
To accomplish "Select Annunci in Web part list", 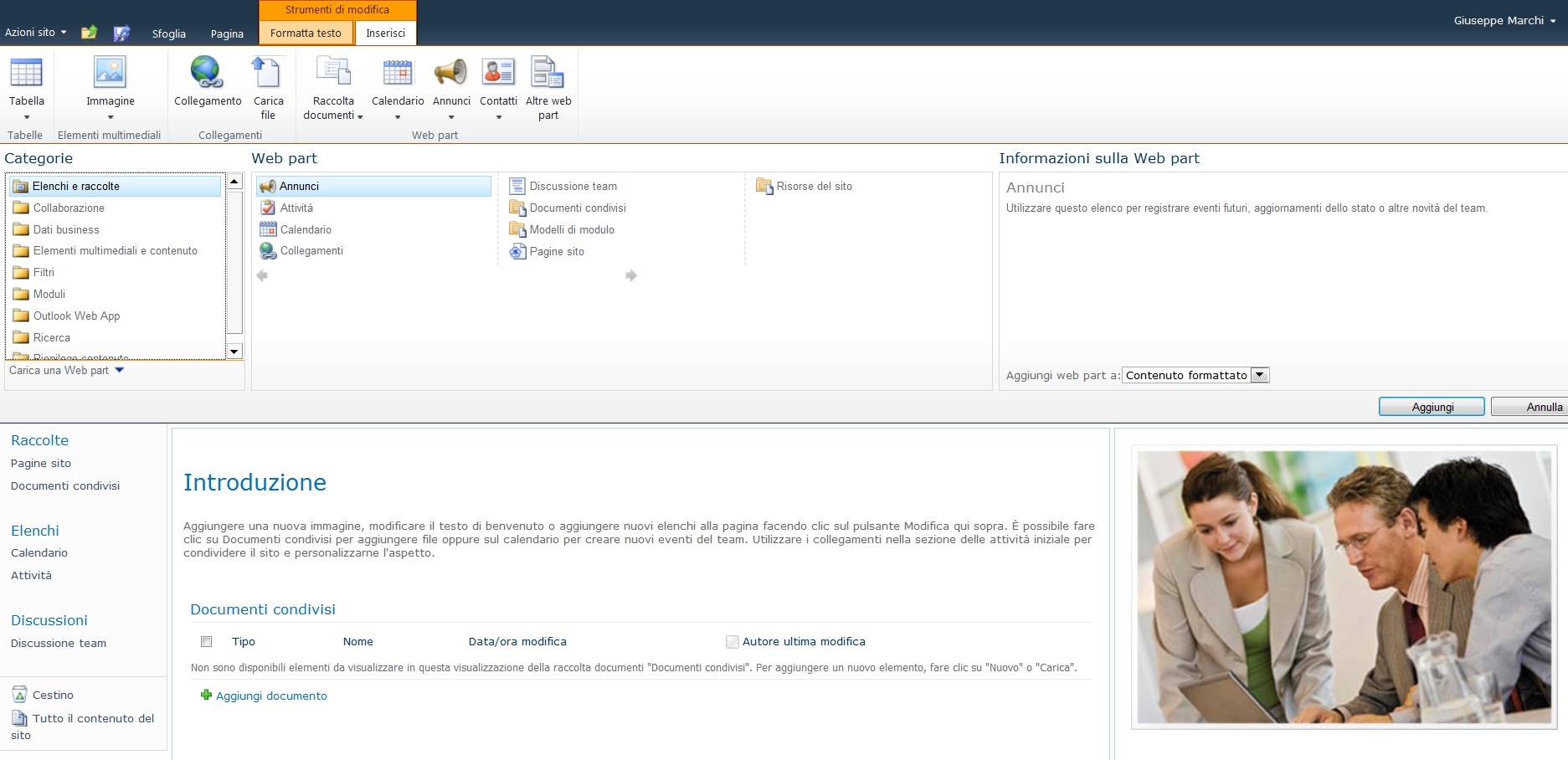I will (373, 186).
